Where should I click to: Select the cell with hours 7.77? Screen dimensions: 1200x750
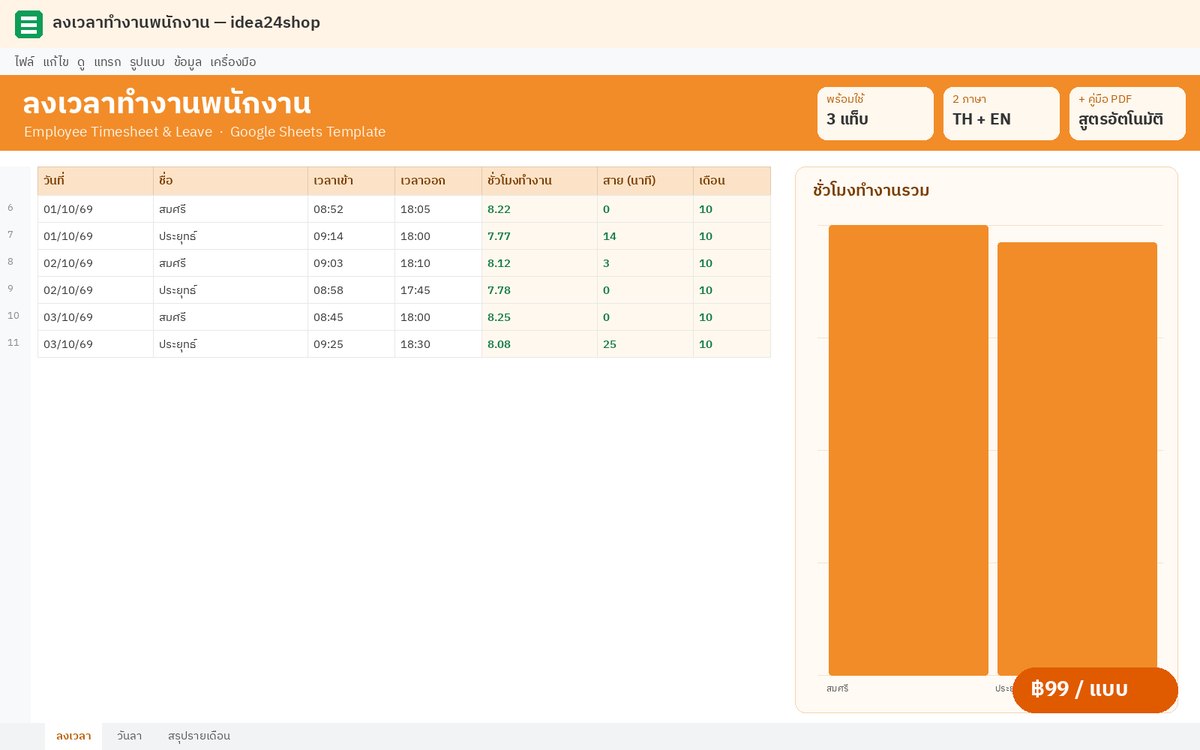coord(540,236)
